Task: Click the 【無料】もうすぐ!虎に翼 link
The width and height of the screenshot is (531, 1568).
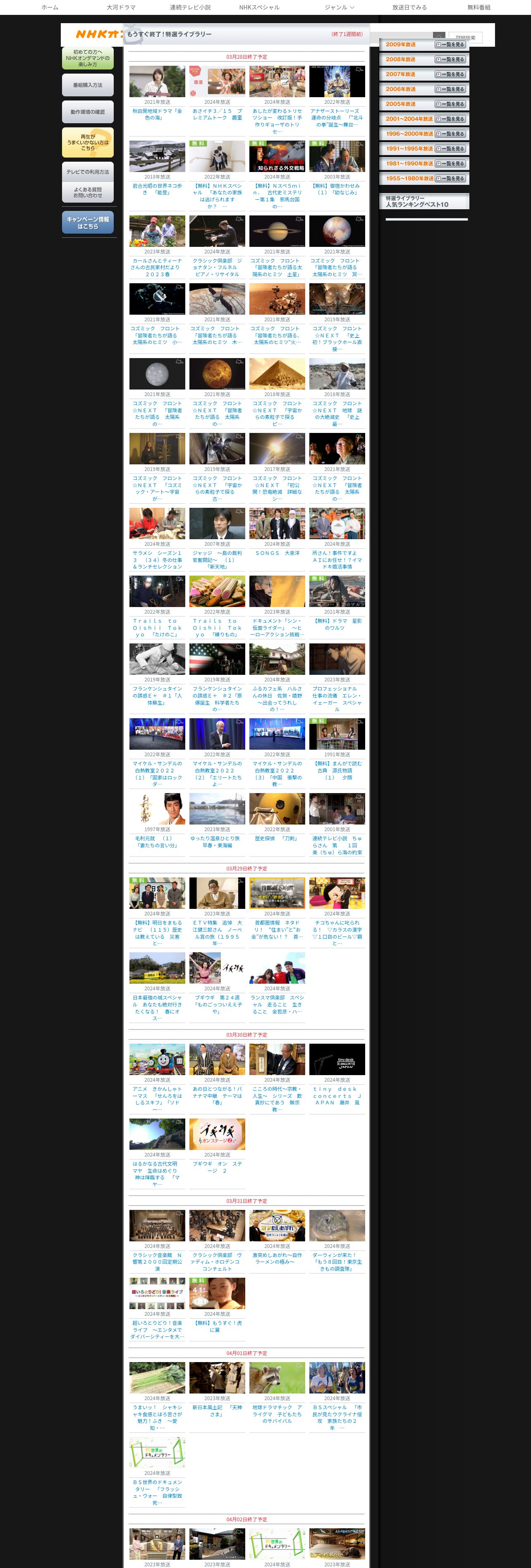Action: click(x=218, y=1327)
